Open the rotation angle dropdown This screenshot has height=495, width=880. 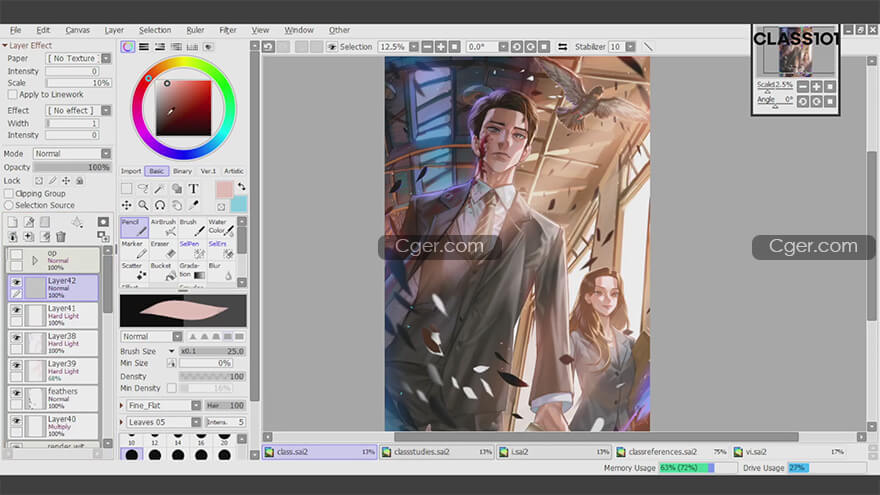[503, 47]
